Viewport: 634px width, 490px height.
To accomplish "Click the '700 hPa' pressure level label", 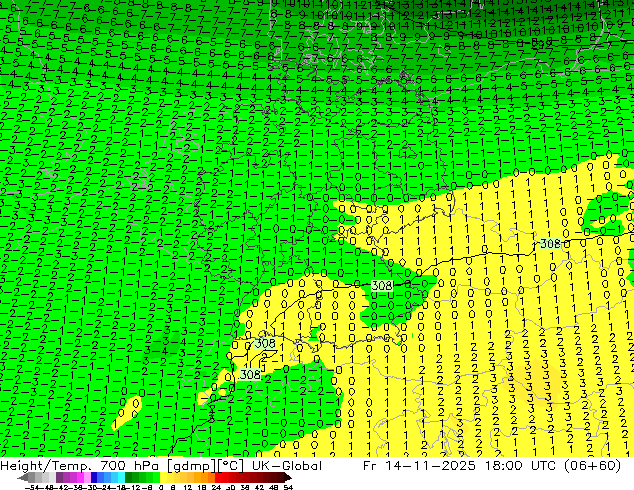I will [x=131, y=466].
